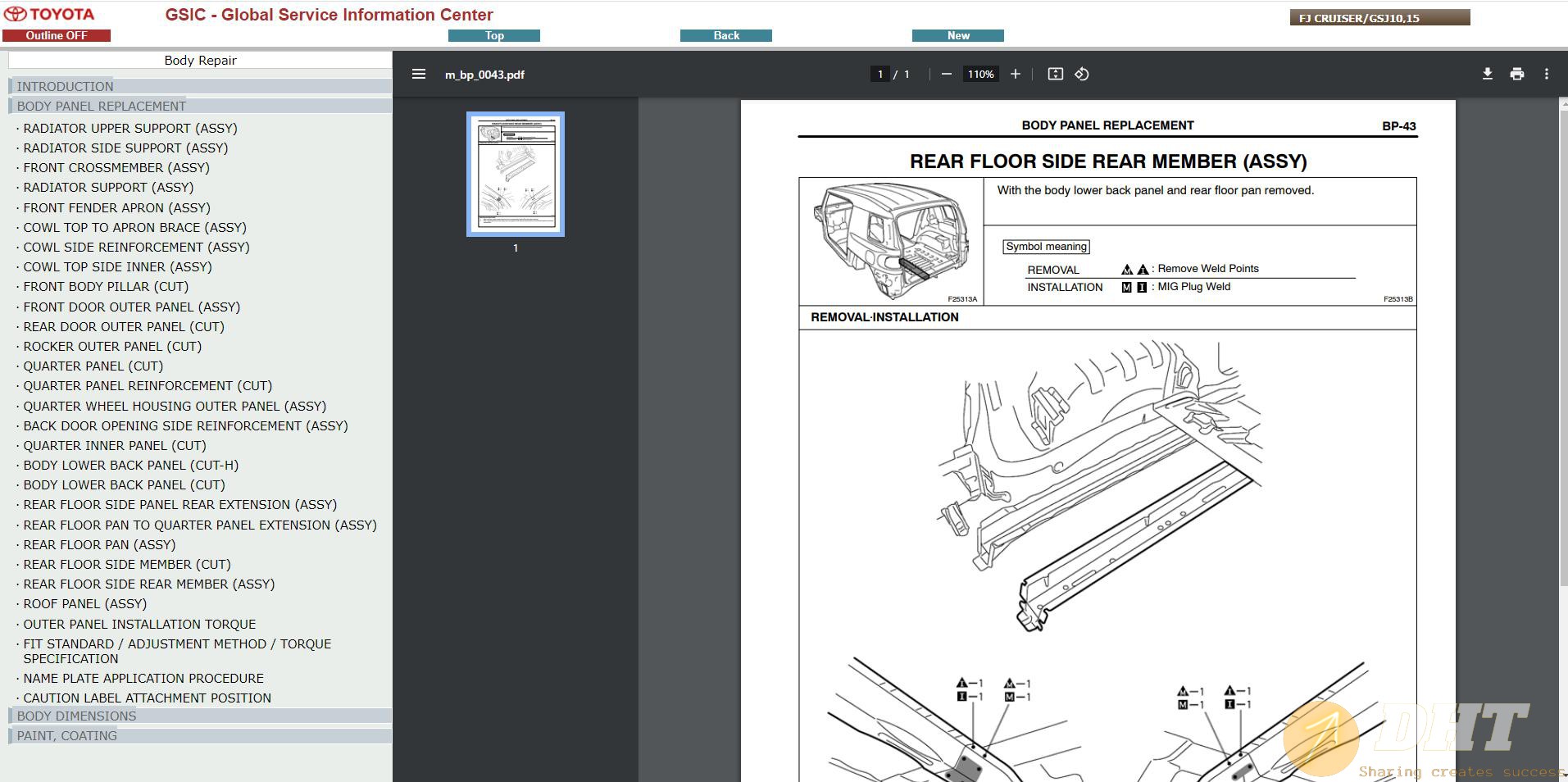Zoom out the PDF with minus icon
The width and height of the screenshot is (1568, 782).
947,74
